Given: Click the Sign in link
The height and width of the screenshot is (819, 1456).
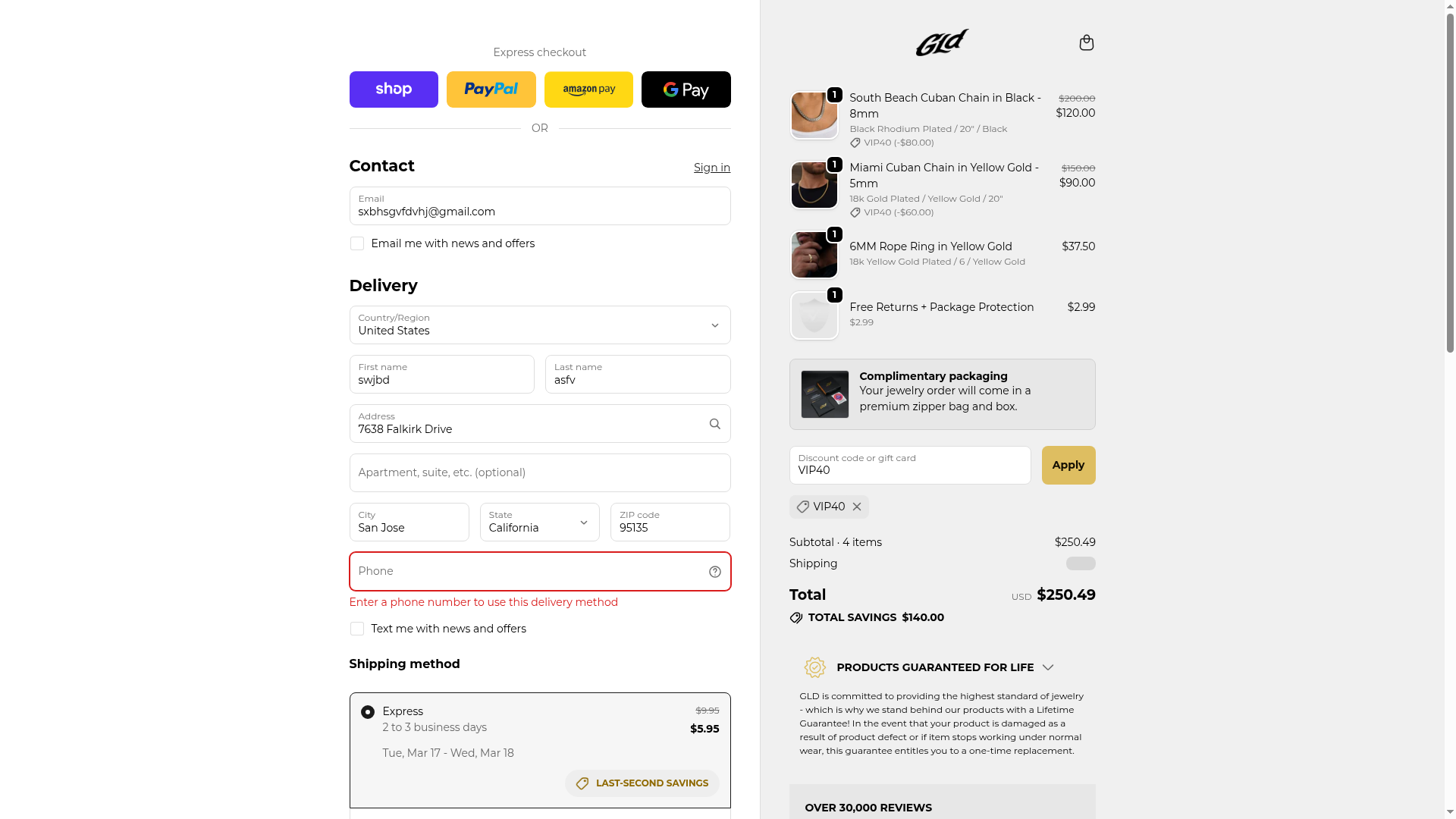Looking at the screenshot, I should tap(711, 168).
